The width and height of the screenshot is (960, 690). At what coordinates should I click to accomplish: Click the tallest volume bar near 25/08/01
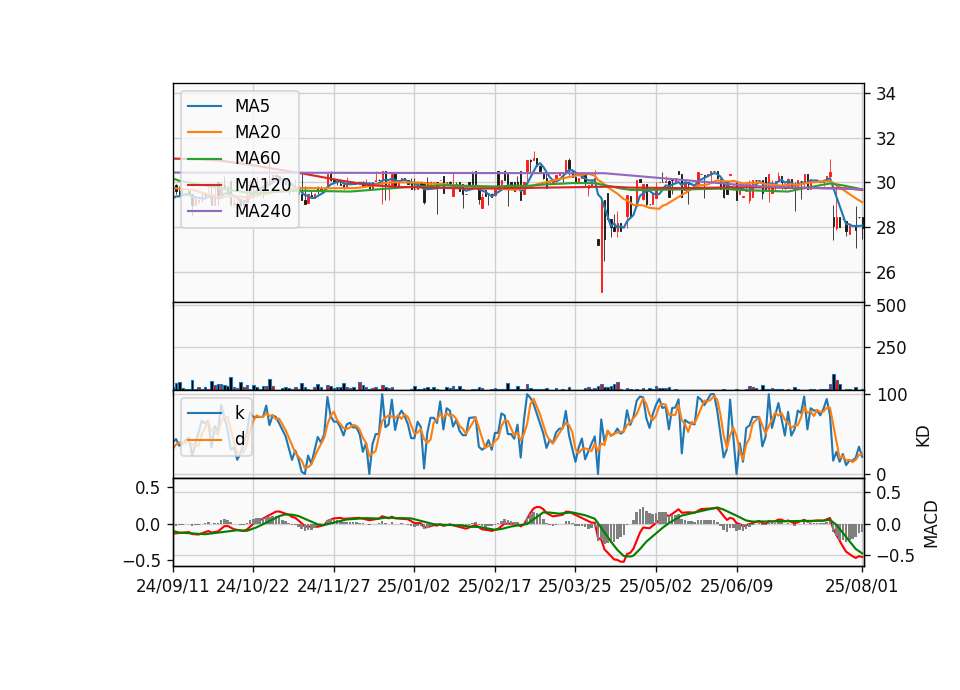tap(834, 382)
